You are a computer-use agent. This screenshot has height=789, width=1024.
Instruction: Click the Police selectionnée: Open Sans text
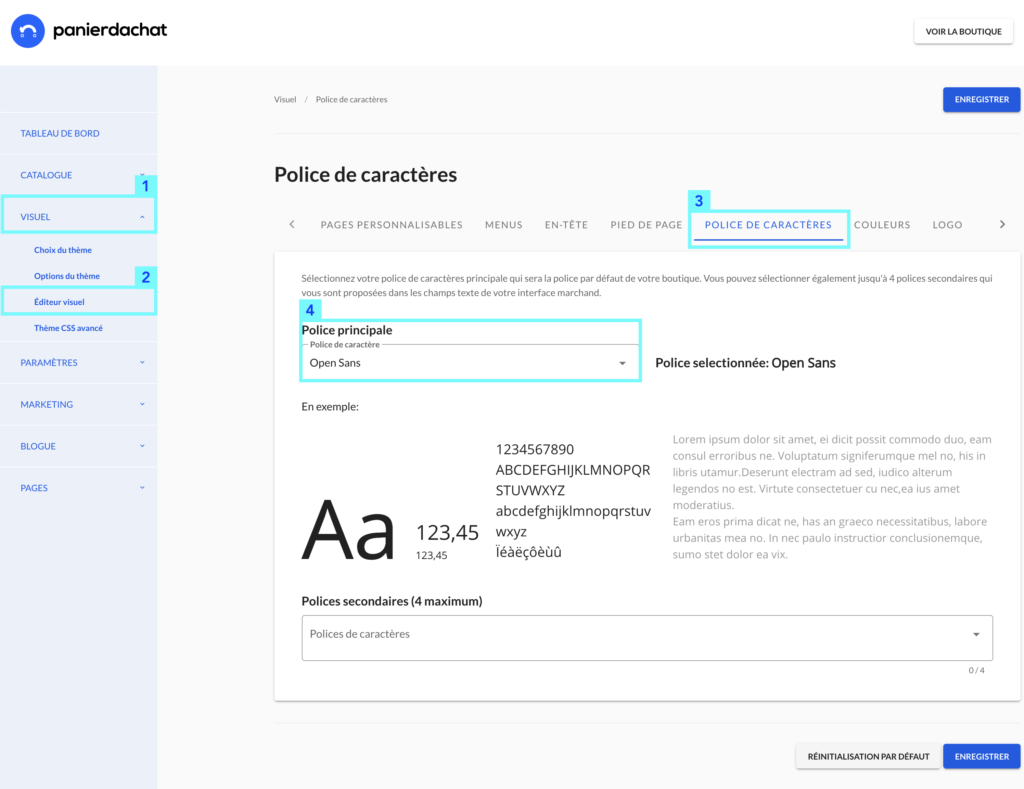coord(745,363)
